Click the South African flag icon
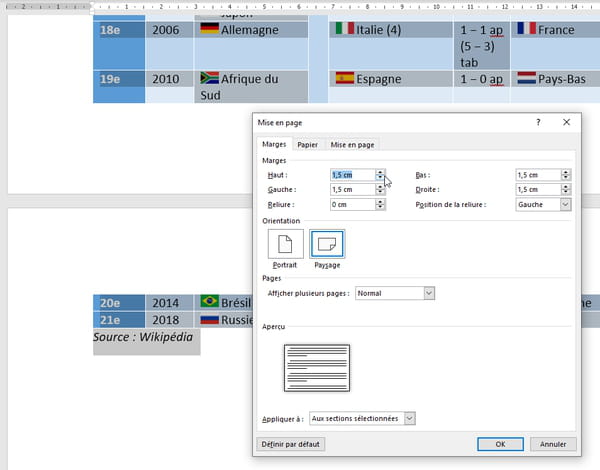This screenshot has width=600, height=470. 209,78
